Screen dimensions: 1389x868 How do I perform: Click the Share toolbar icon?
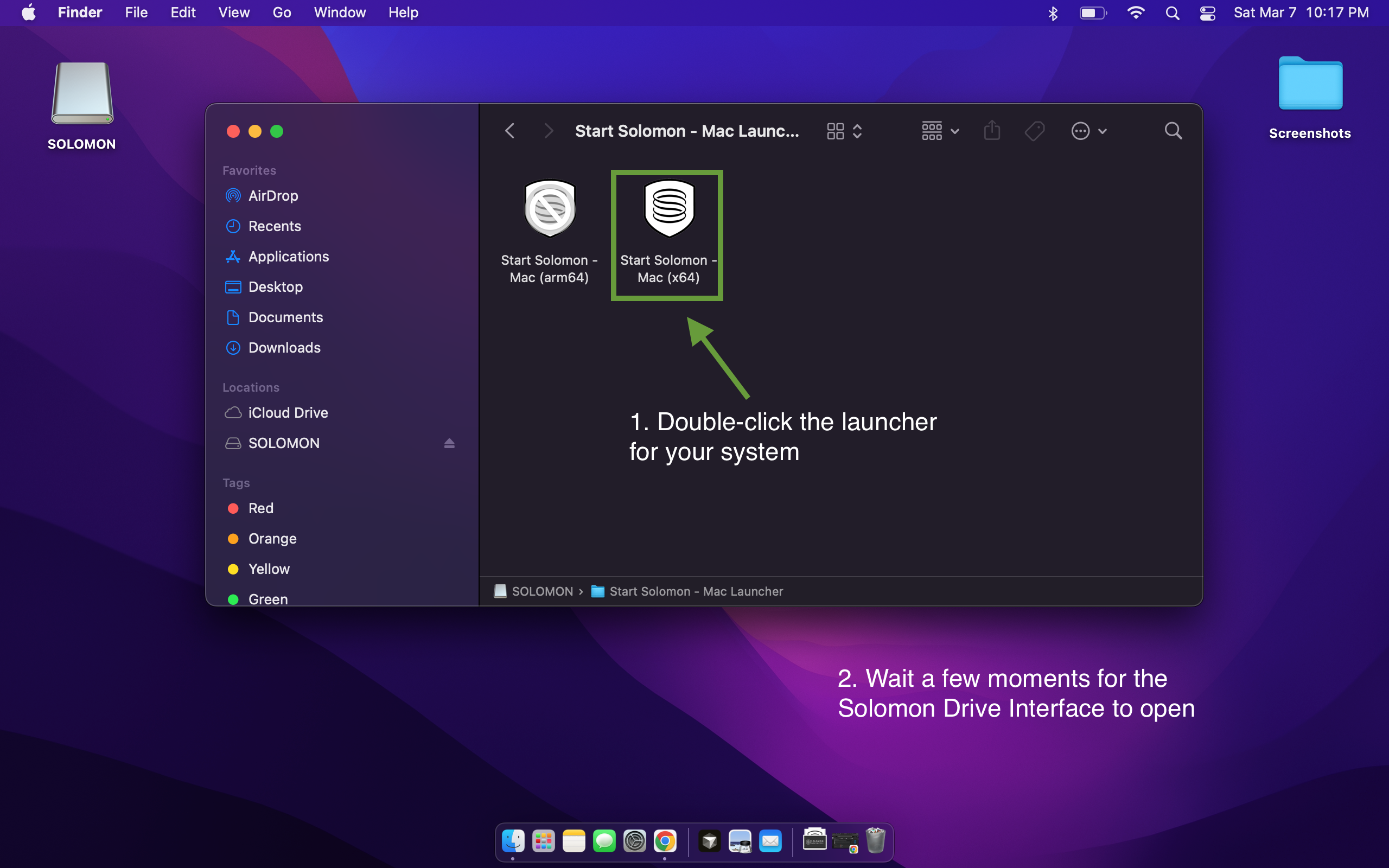point(992,131)
